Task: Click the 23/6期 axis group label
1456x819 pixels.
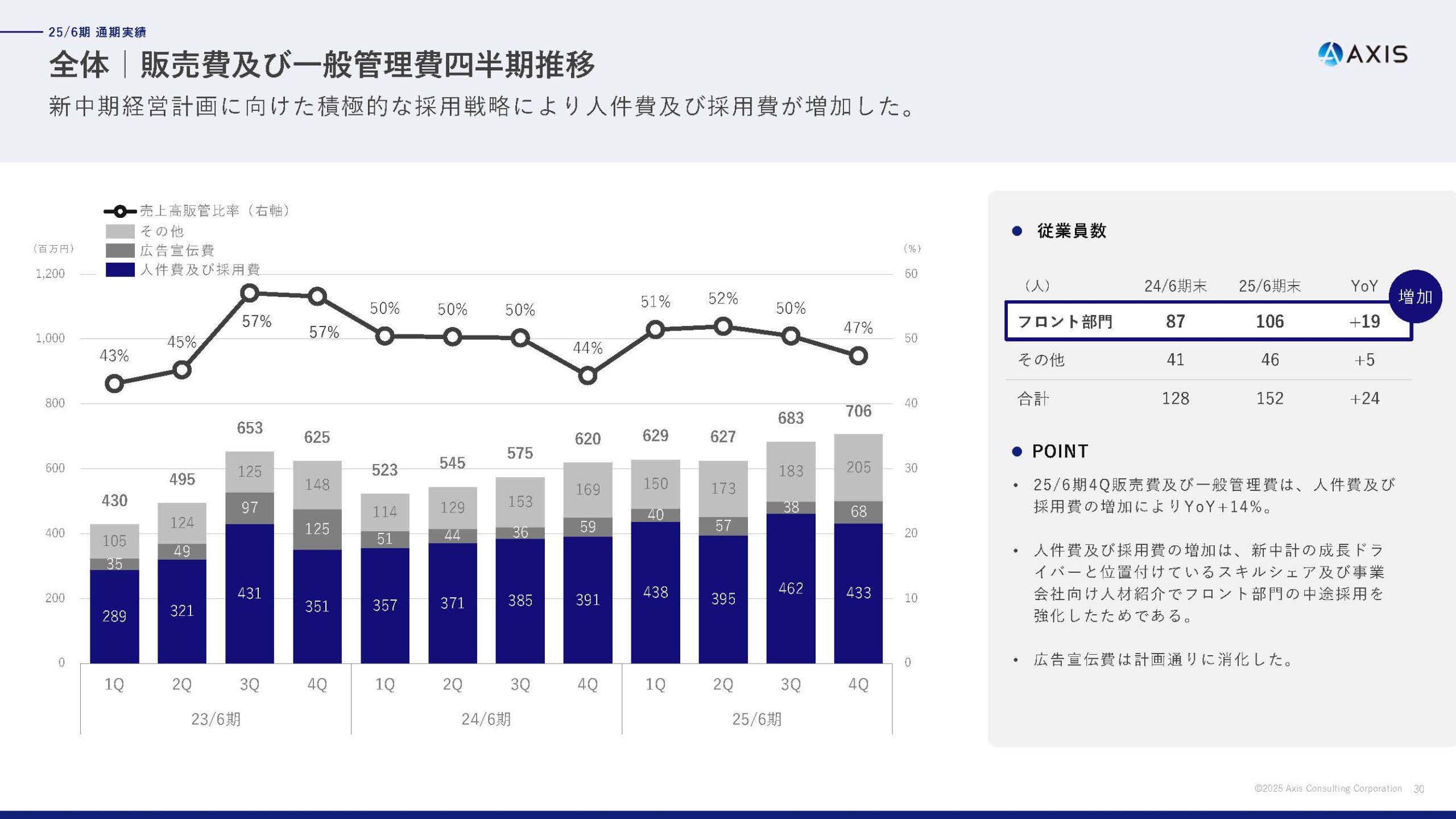Action: pos(216,719)
